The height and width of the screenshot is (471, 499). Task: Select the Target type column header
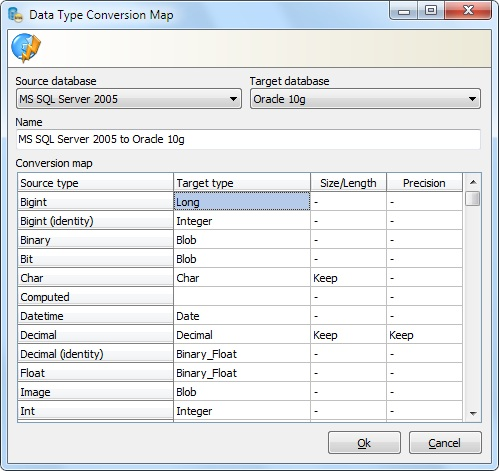coord(242,183)
